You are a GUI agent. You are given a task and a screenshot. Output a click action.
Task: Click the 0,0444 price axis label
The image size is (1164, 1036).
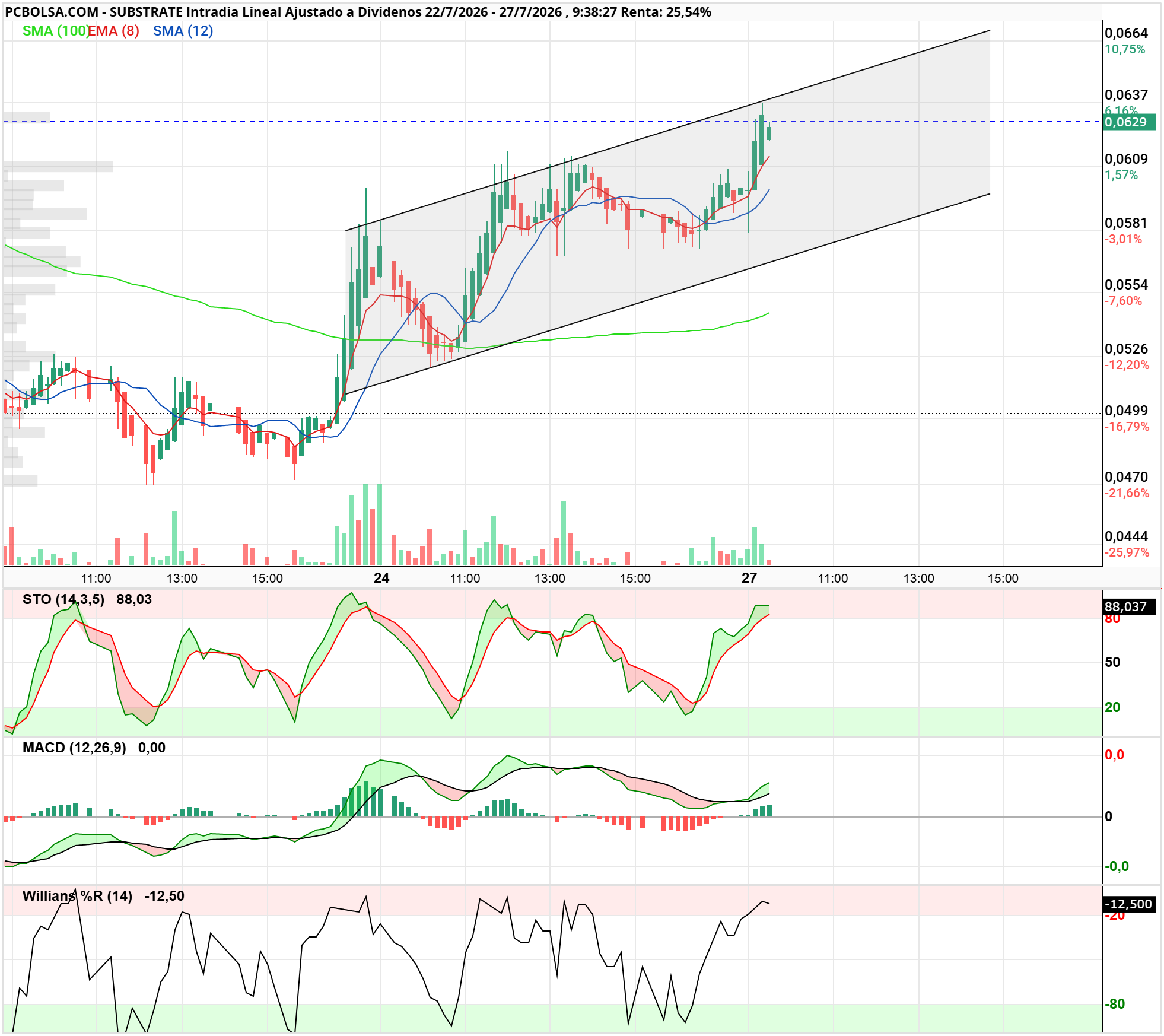[x=1126, y=536]
